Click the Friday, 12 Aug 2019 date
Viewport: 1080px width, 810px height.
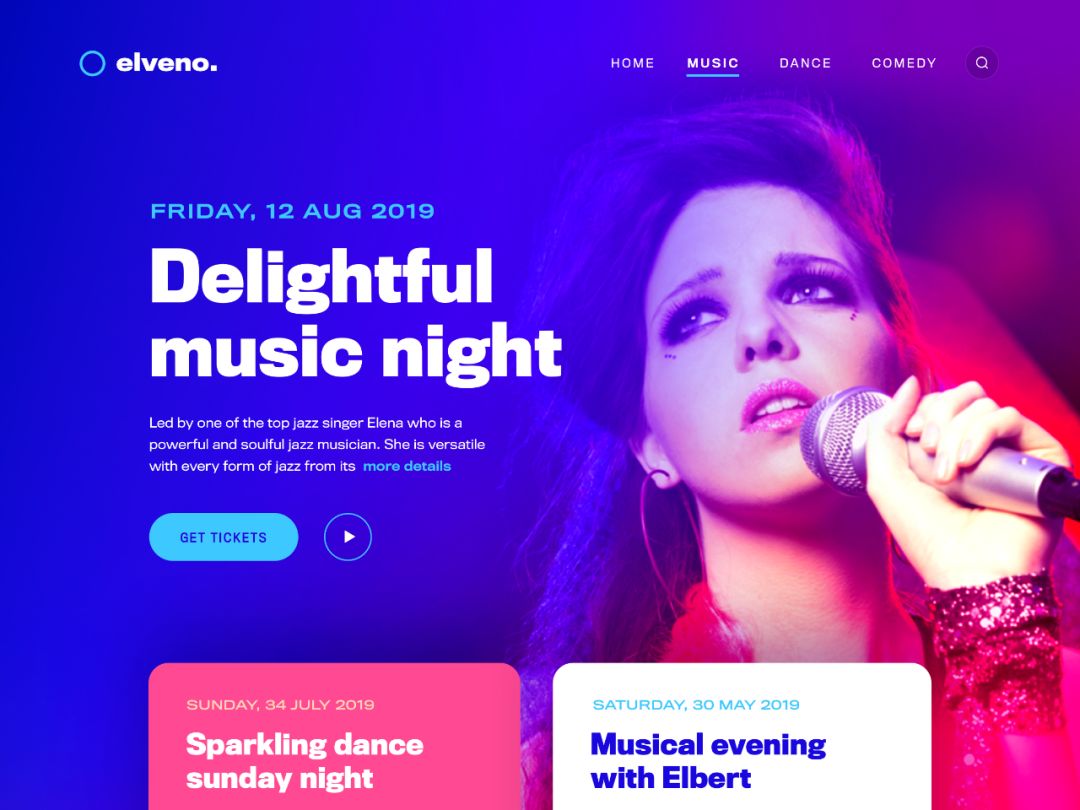click(292, 211)
